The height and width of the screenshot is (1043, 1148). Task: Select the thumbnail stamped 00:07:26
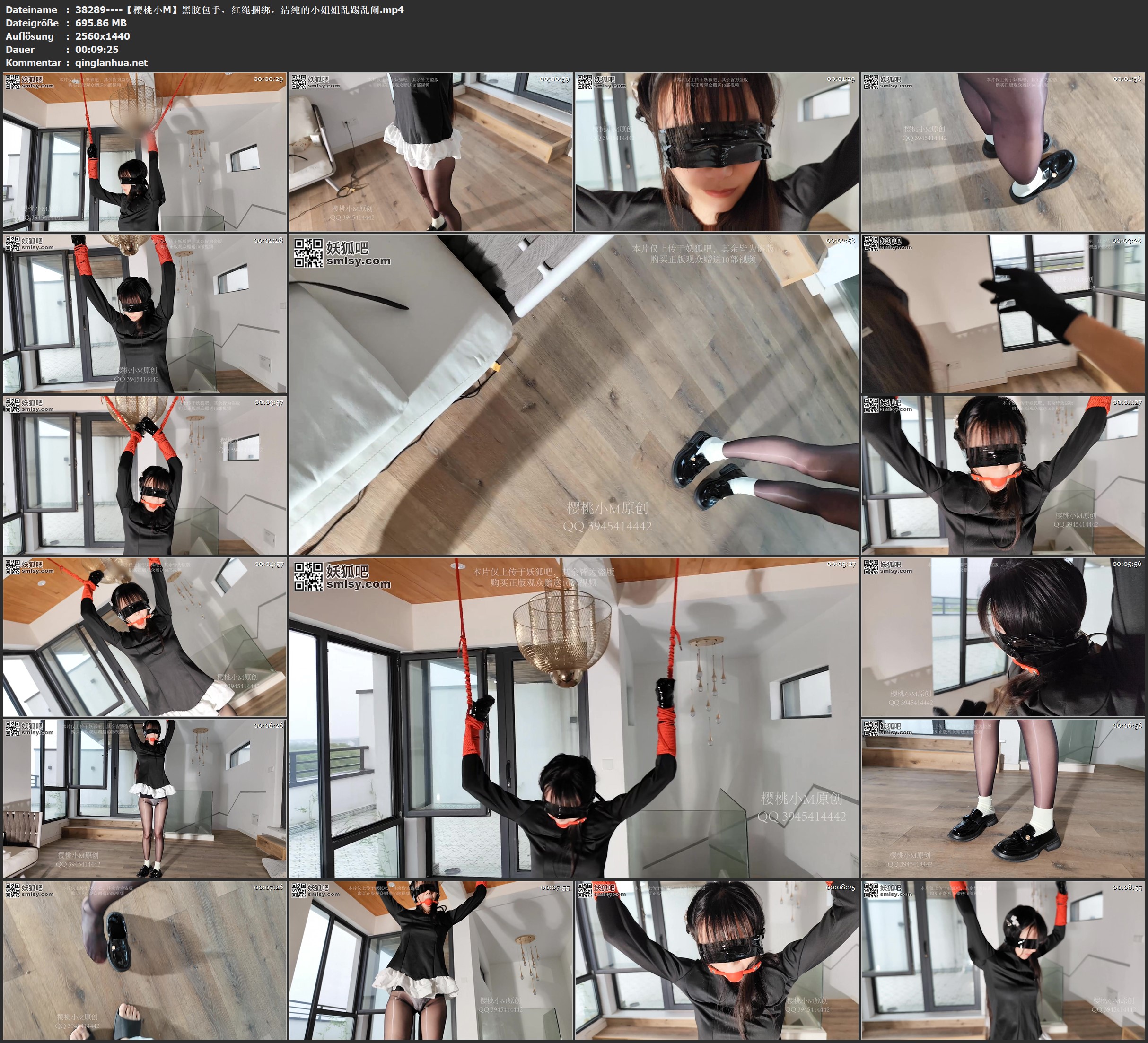click(x=145, y=960)
